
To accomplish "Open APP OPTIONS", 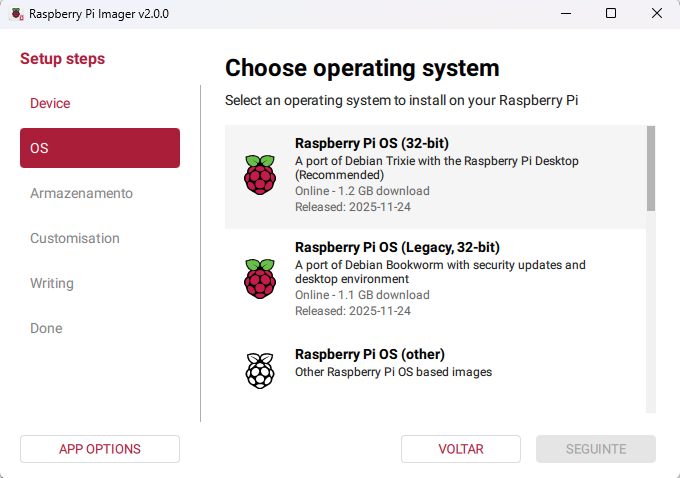I will click(100, 449).
